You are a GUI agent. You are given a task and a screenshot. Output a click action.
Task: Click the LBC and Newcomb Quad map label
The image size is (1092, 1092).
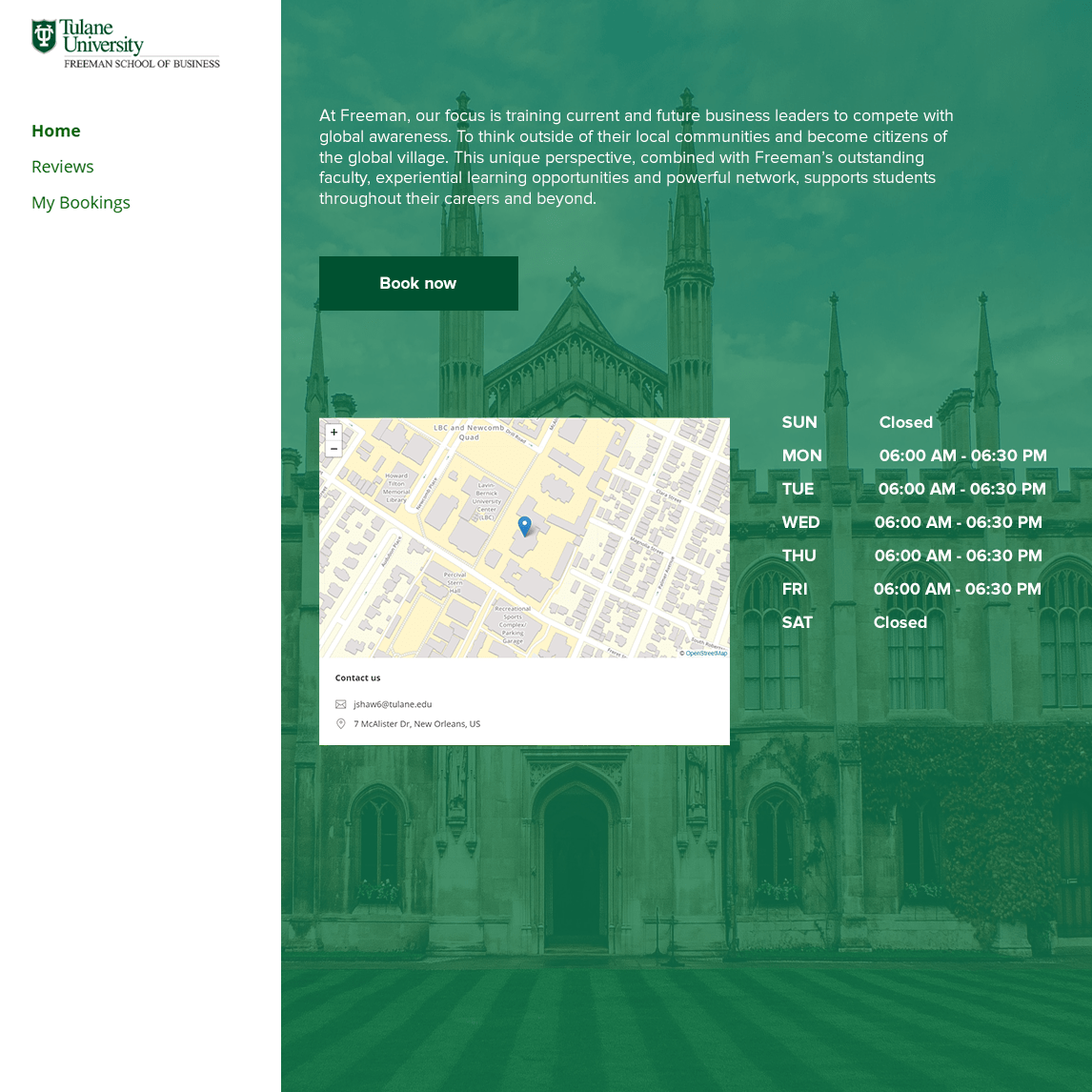[469, 433]
